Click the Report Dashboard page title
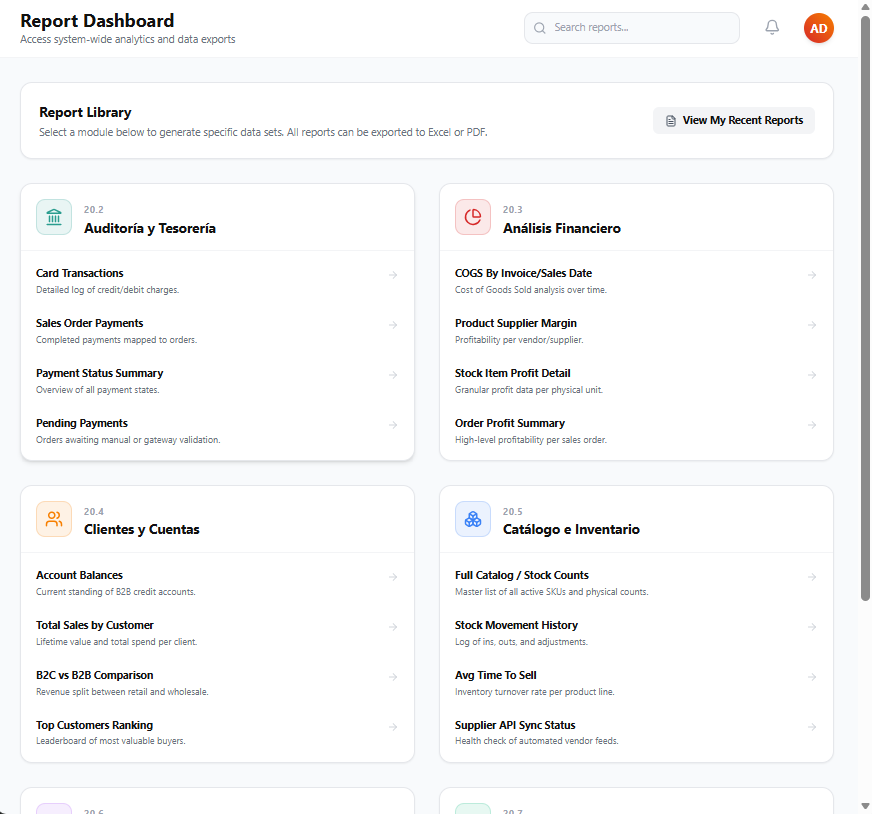Image resolution: width=872 pixels, height=814 pixels. coord(97,21)
